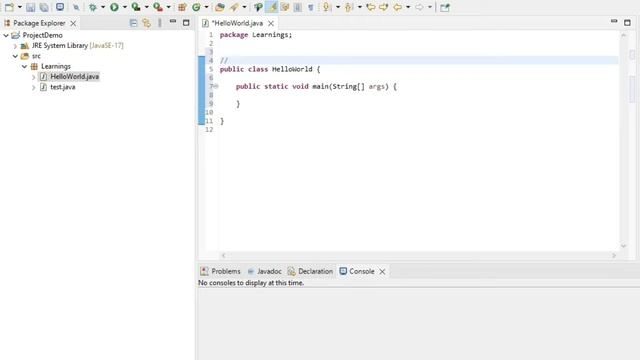Open the Run configurations dropdown arrow
Image resolution: width=640 pixels, height=360 pixels.
coord(125,7)
